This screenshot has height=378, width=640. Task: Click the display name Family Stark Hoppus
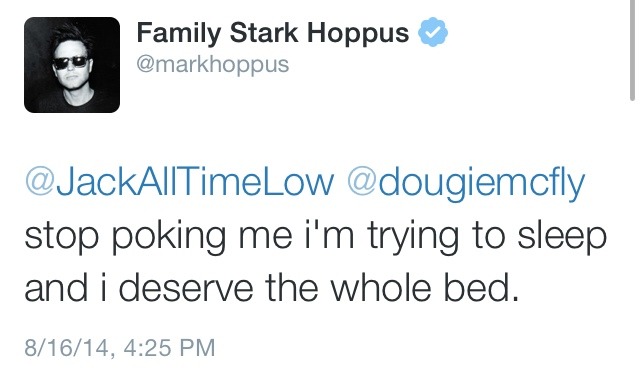tap(273, 33)
